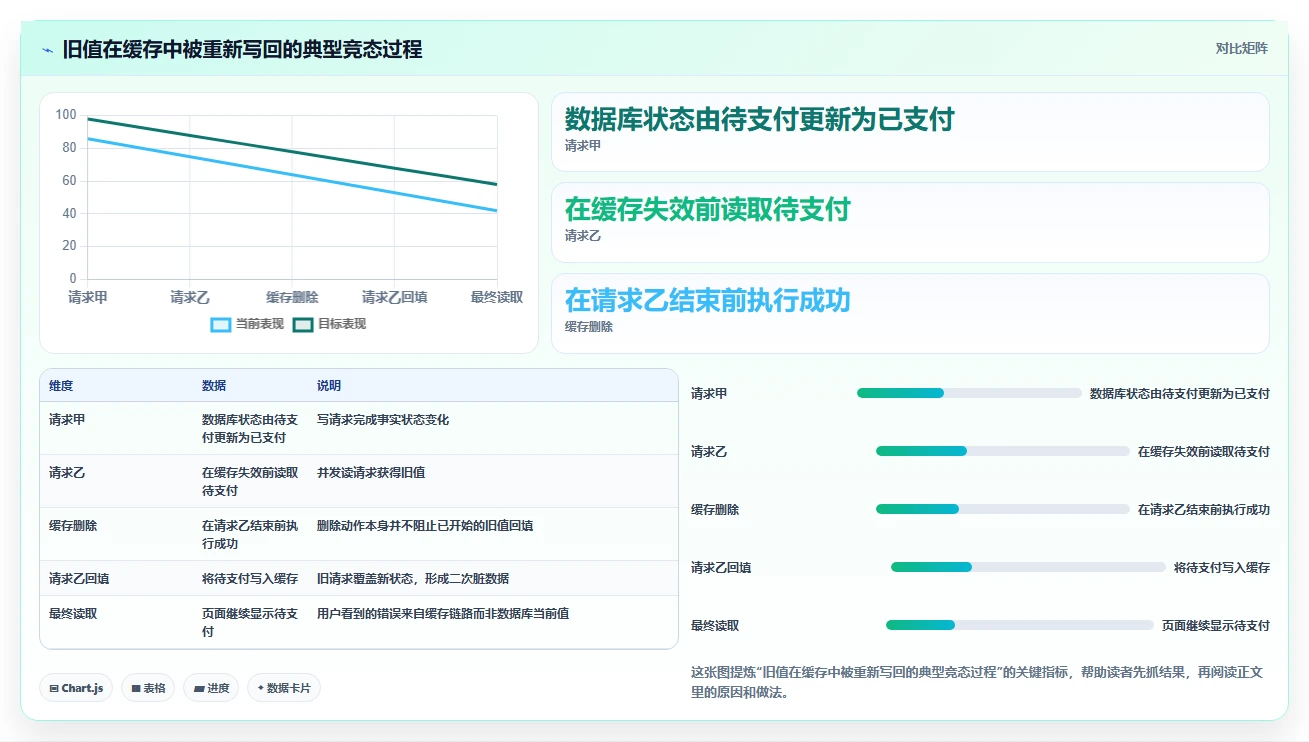Click the card 在缓存失效前读取待支付

[910, 222]
